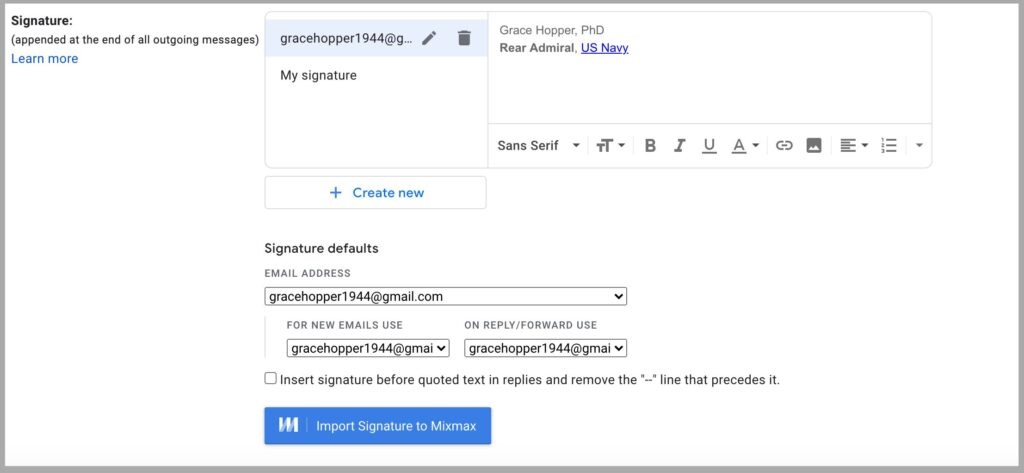Viewport: 1024px width, 473px height.
Task: Click inside the signature text editor area
Action: point(709,68)
